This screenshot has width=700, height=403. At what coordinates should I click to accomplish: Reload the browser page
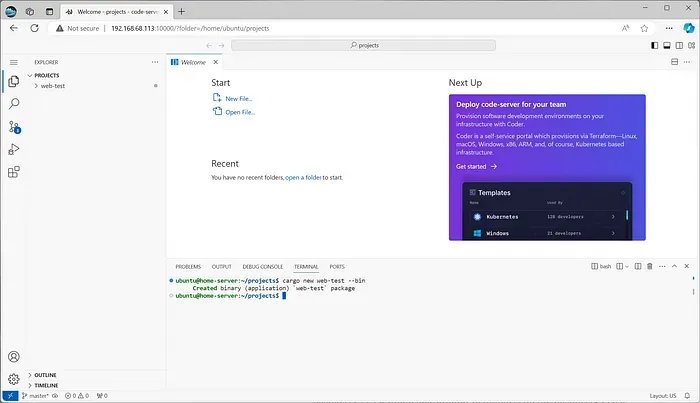coord(34,28)
